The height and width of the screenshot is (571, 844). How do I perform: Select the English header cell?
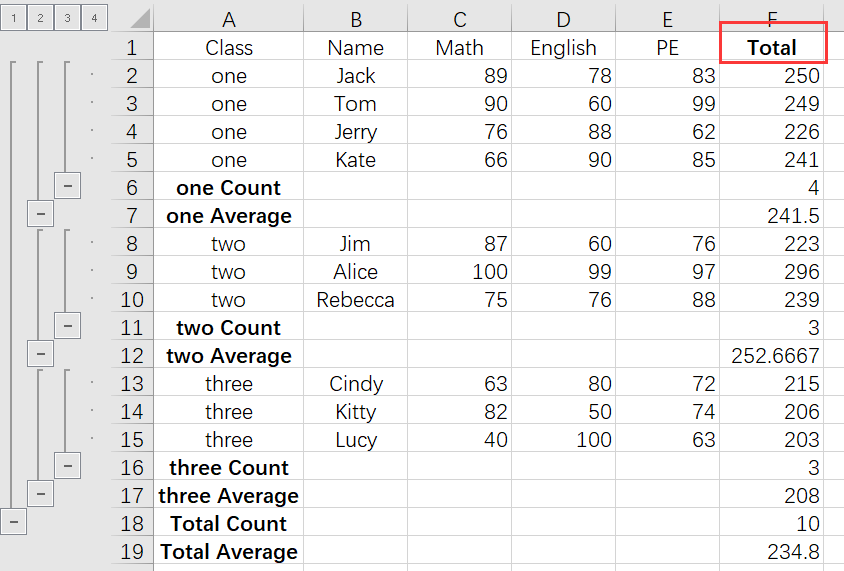click(x=563, y=47)
